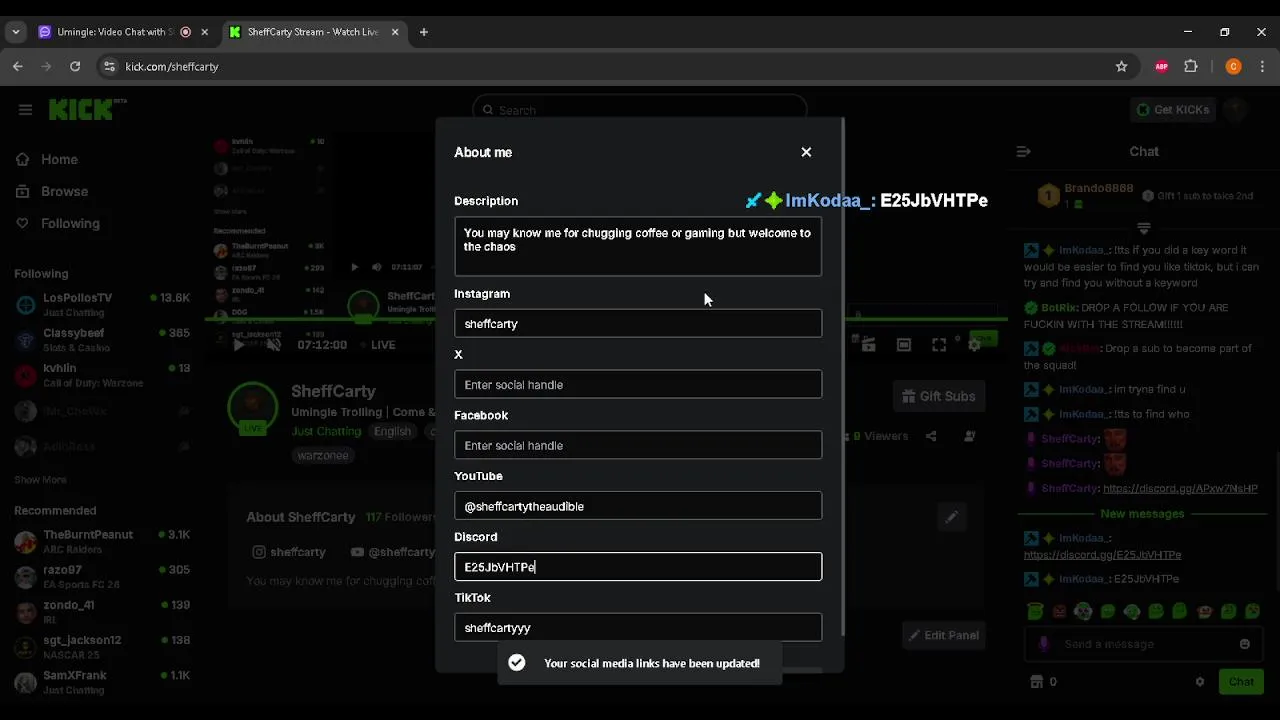The width and height of the screenshot is (1280, 720).
Task: Click the user icon next to share
Action: [x=969, y=436]
